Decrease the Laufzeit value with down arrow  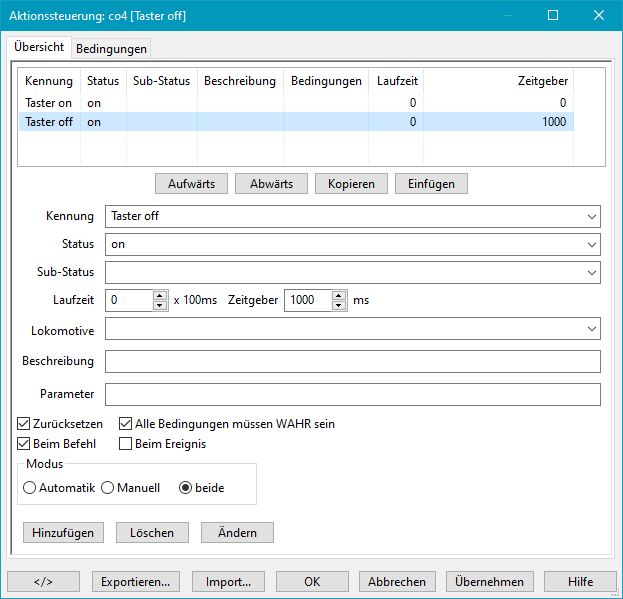pyautogui.click(x=160, y=305)
